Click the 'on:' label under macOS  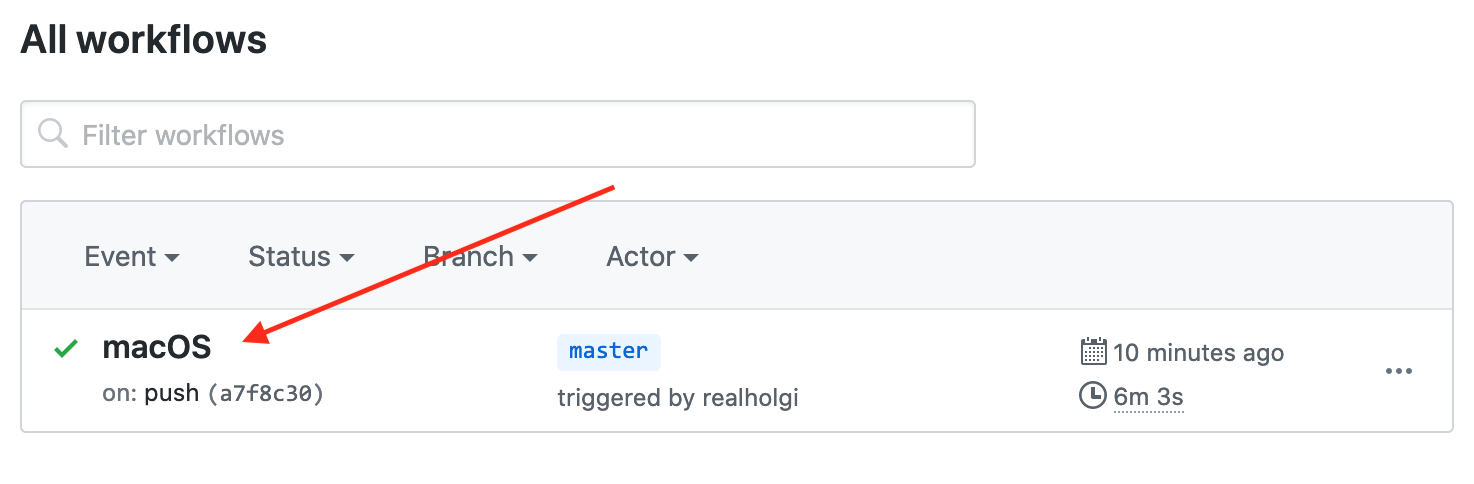pos(120,394)
